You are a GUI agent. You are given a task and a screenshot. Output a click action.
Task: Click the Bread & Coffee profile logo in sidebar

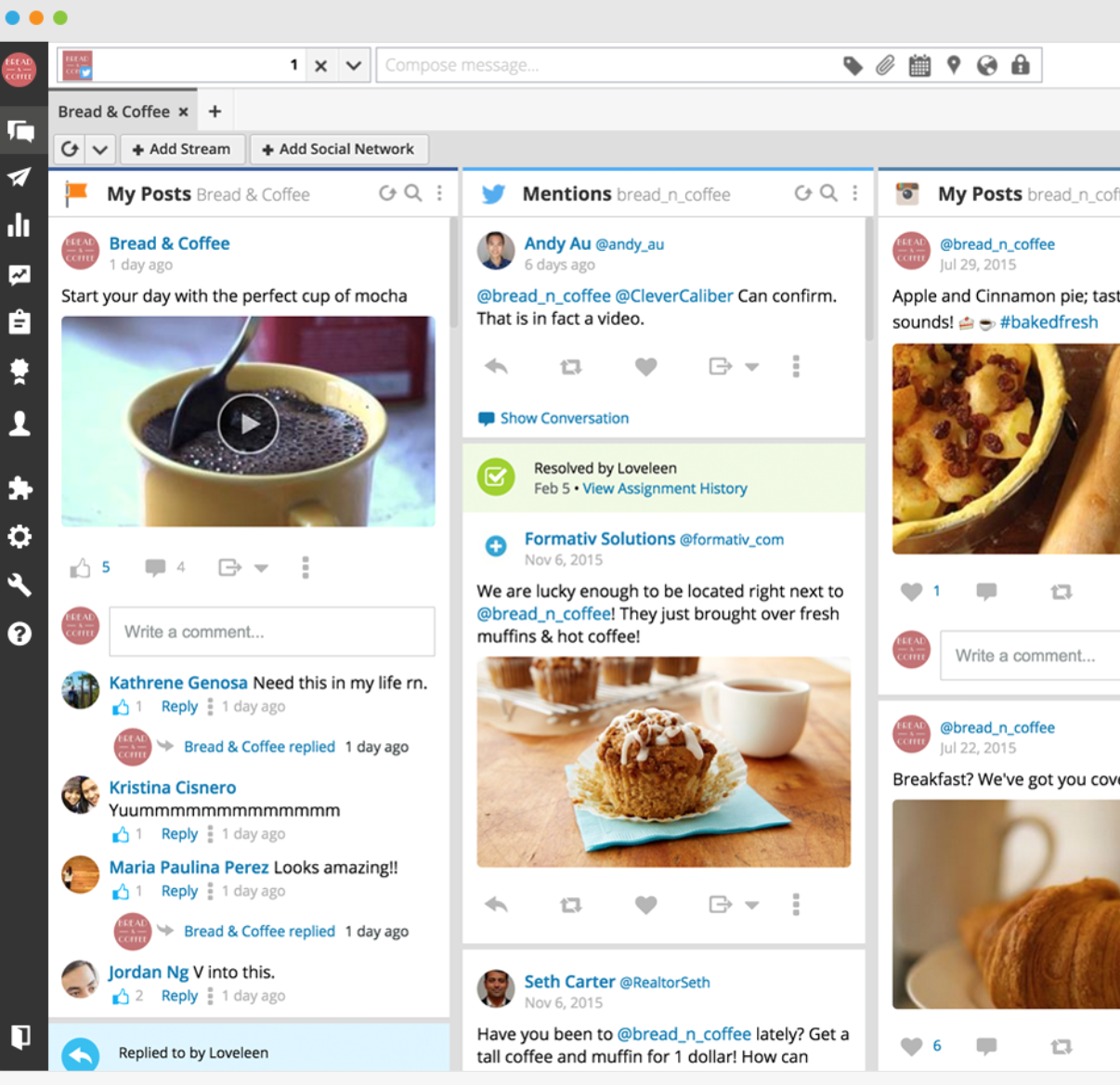point(19,70)
